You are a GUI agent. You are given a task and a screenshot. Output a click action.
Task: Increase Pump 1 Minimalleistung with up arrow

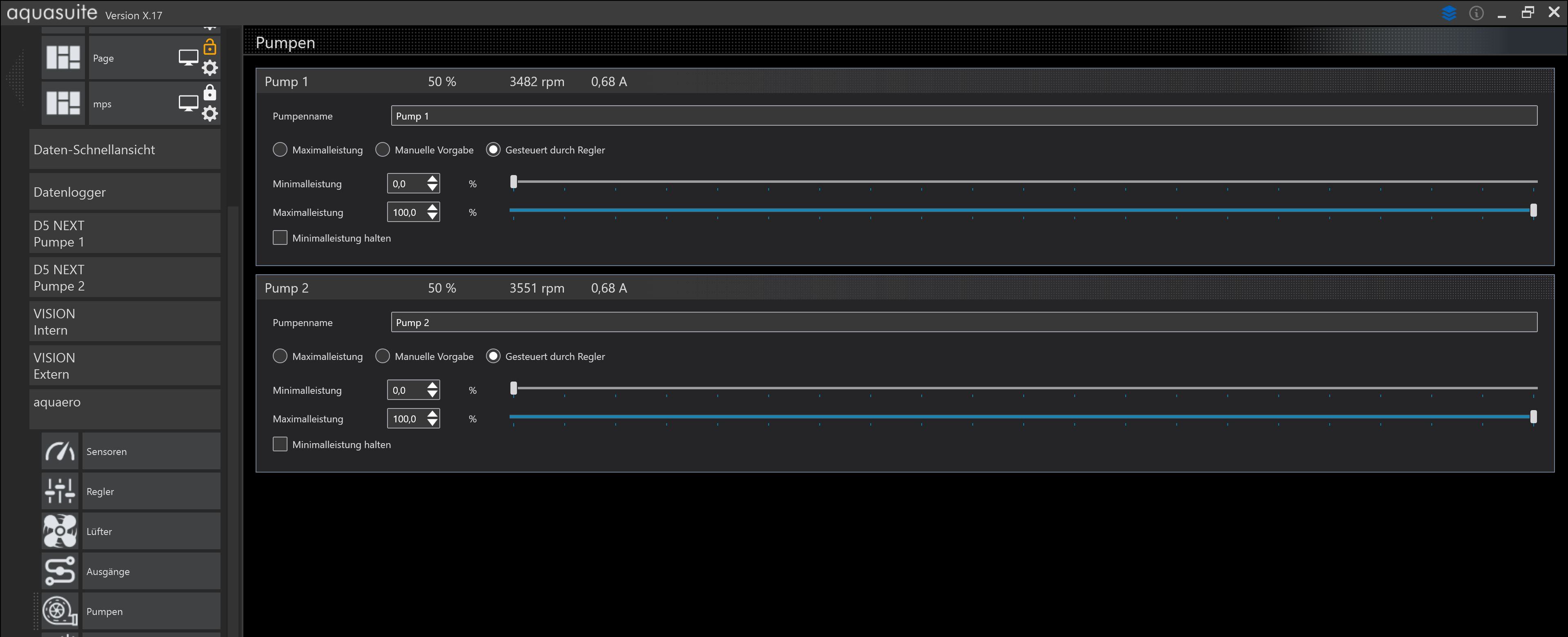point(432,179)
